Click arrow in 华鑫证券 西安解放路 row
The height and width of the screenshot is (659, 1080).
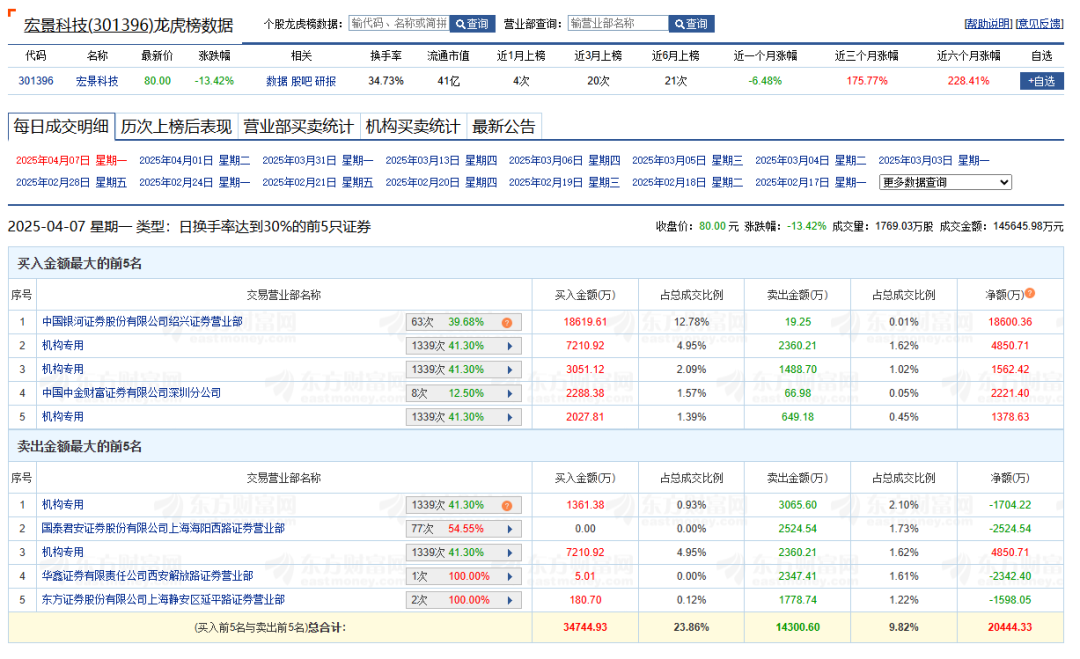[x=509, y=576]
